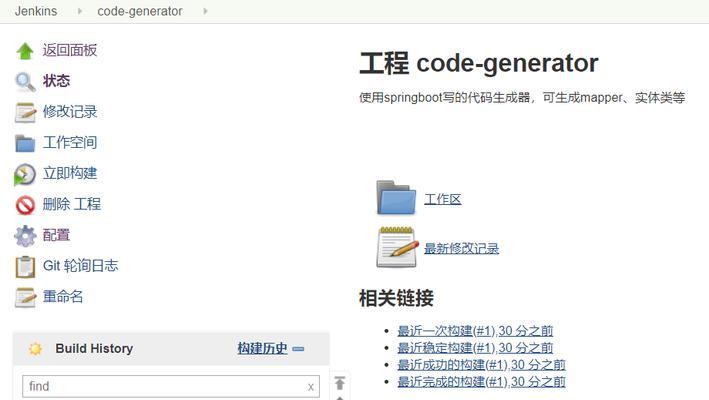Screen dimensions: 709x400
Task: Open 修改记录 in the sidebar
Action: 70,112
